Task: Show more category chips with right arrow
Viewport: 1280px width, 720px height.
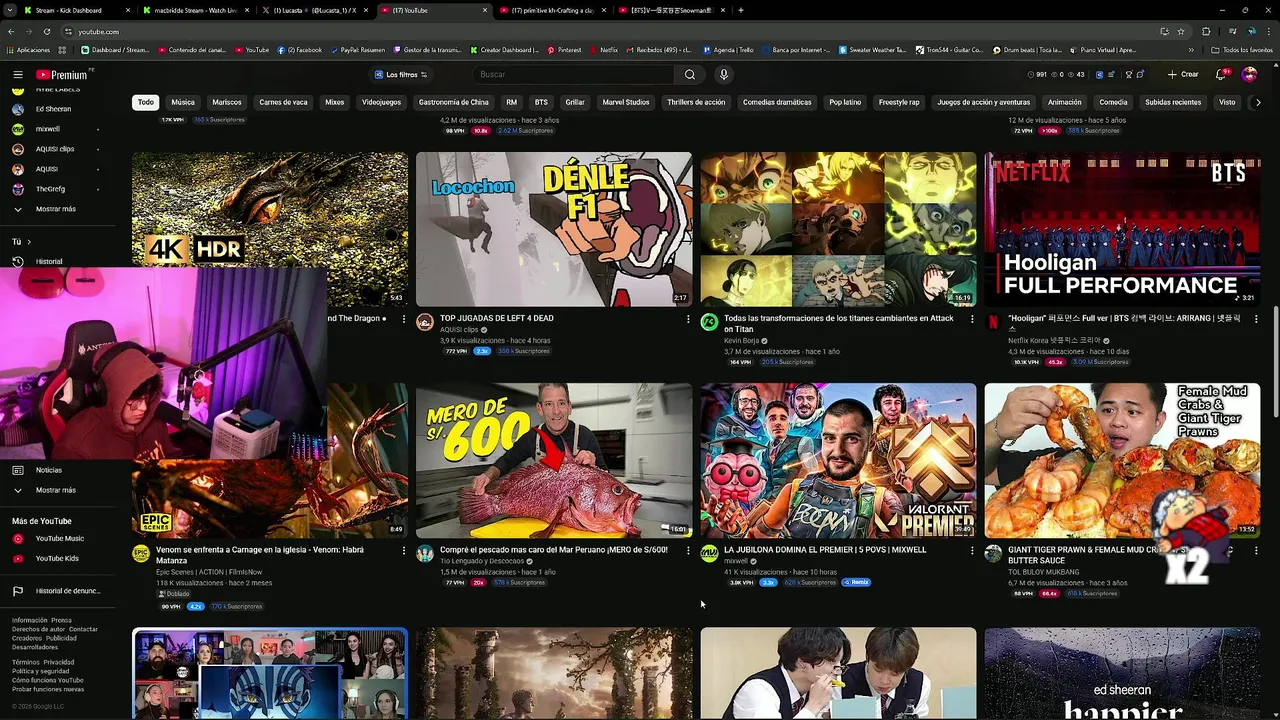Action: tap(1257, 102)
